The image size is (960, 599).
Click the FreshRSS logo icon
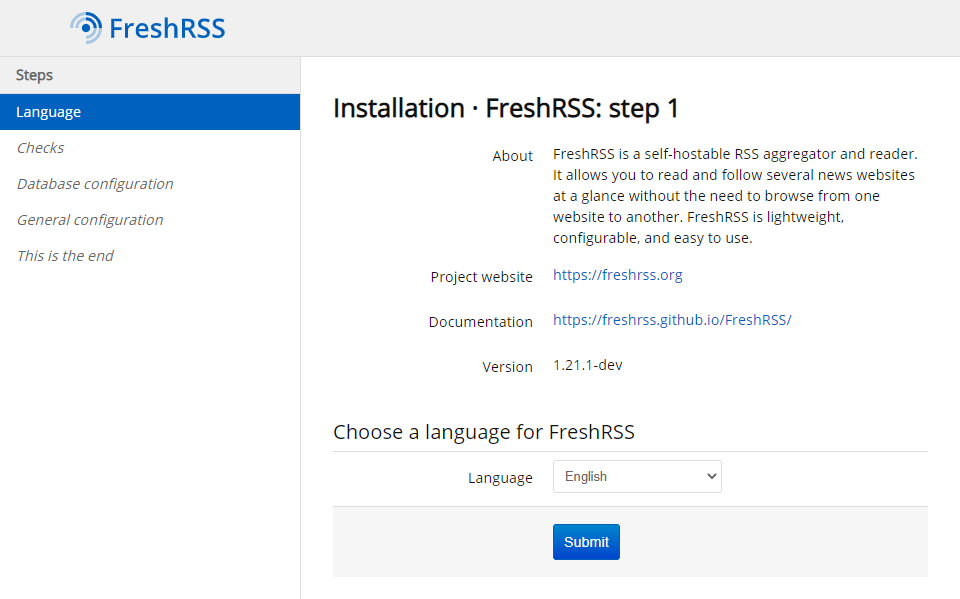click(84, 26)
